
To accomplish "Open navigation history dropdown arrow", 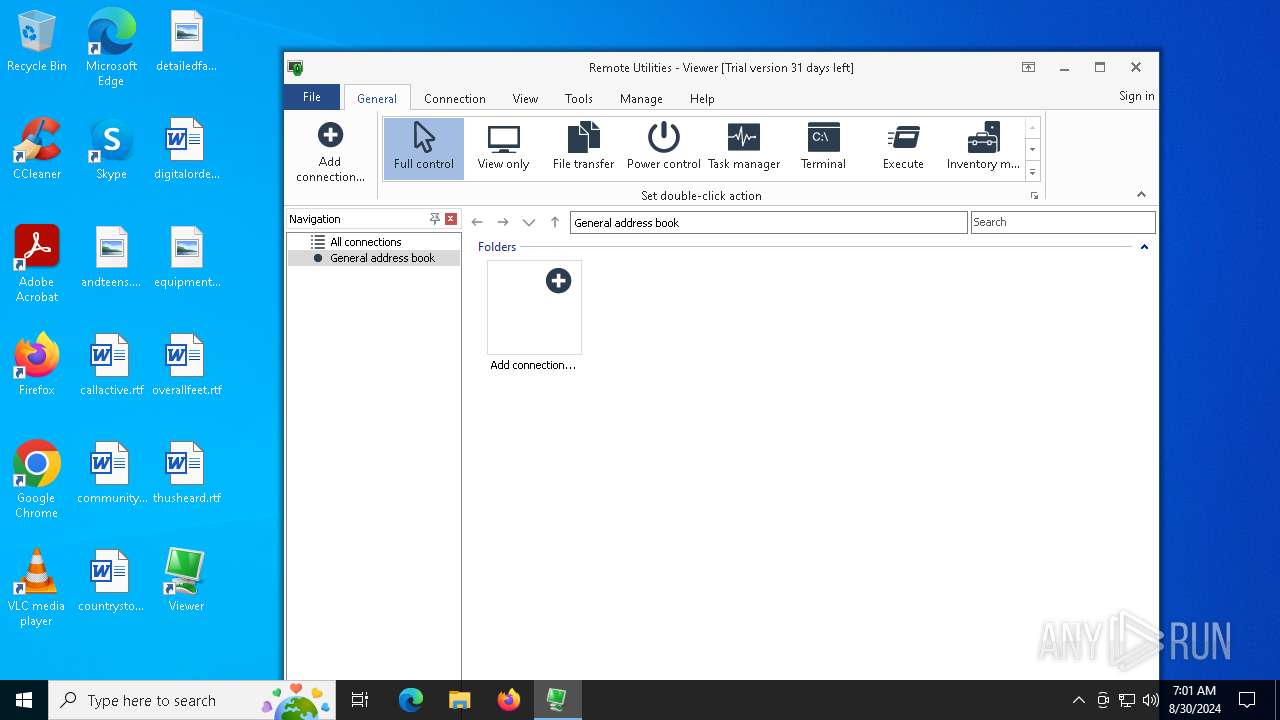I will click(529, 222).
